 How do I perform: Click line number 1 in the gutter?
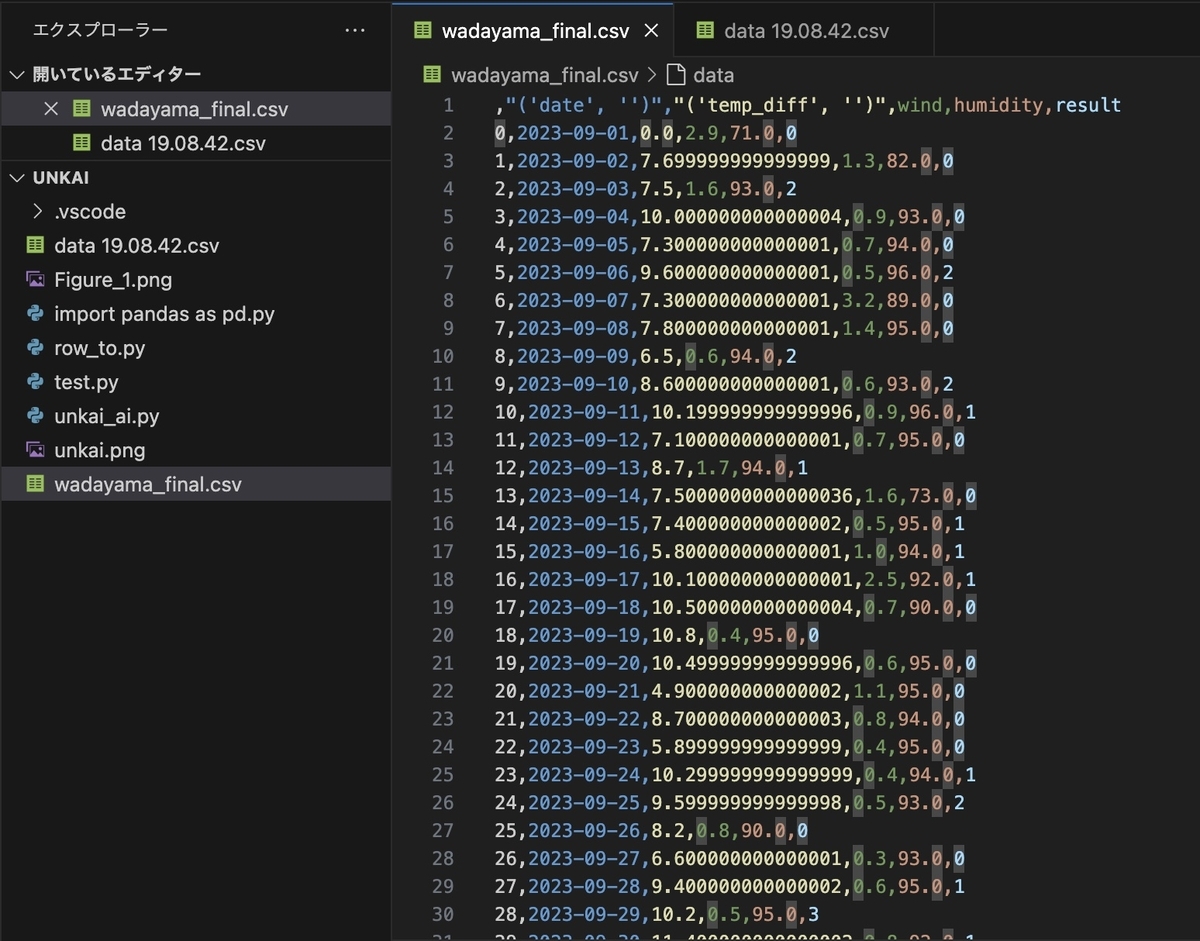pos(448,105)
